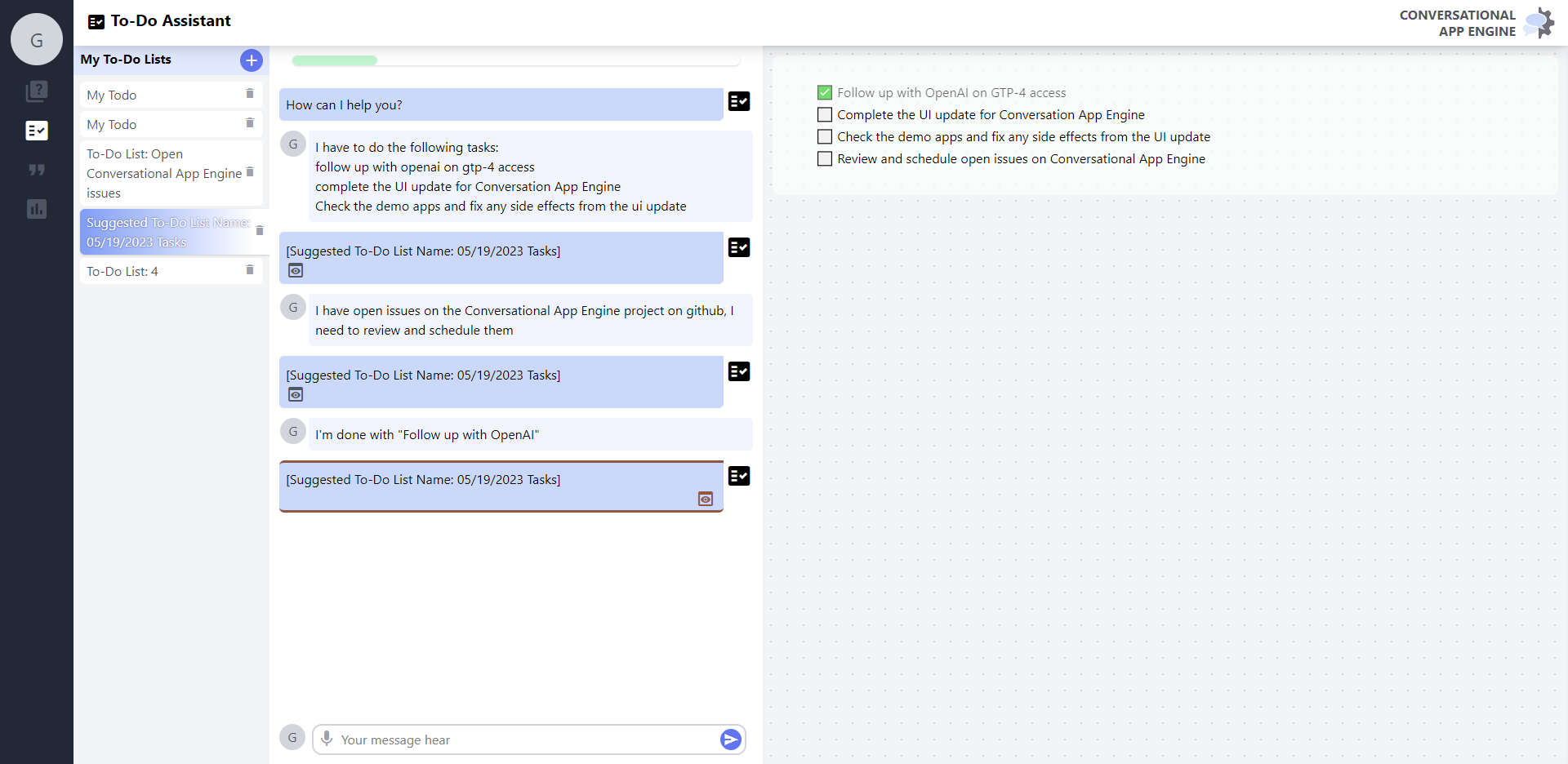Click the 'I have open issues' user message
The image size is (1568, 764).
(531, 320)
